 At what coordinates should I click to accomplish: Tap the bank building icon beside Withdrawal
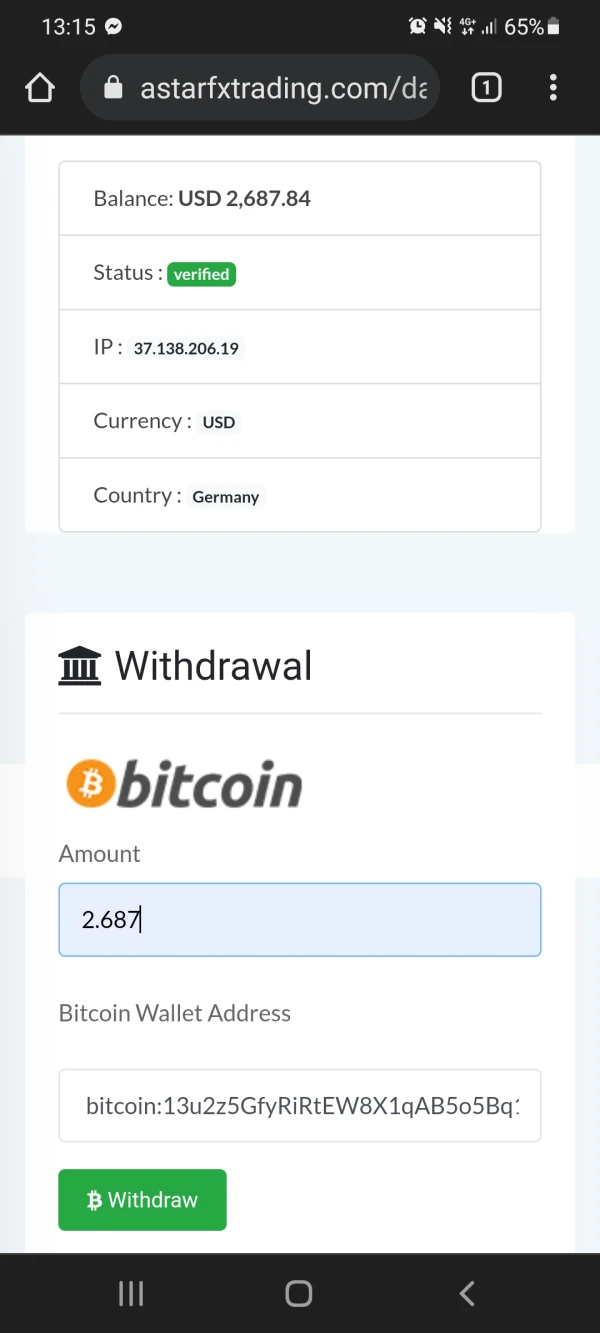[x=80, y=666]
